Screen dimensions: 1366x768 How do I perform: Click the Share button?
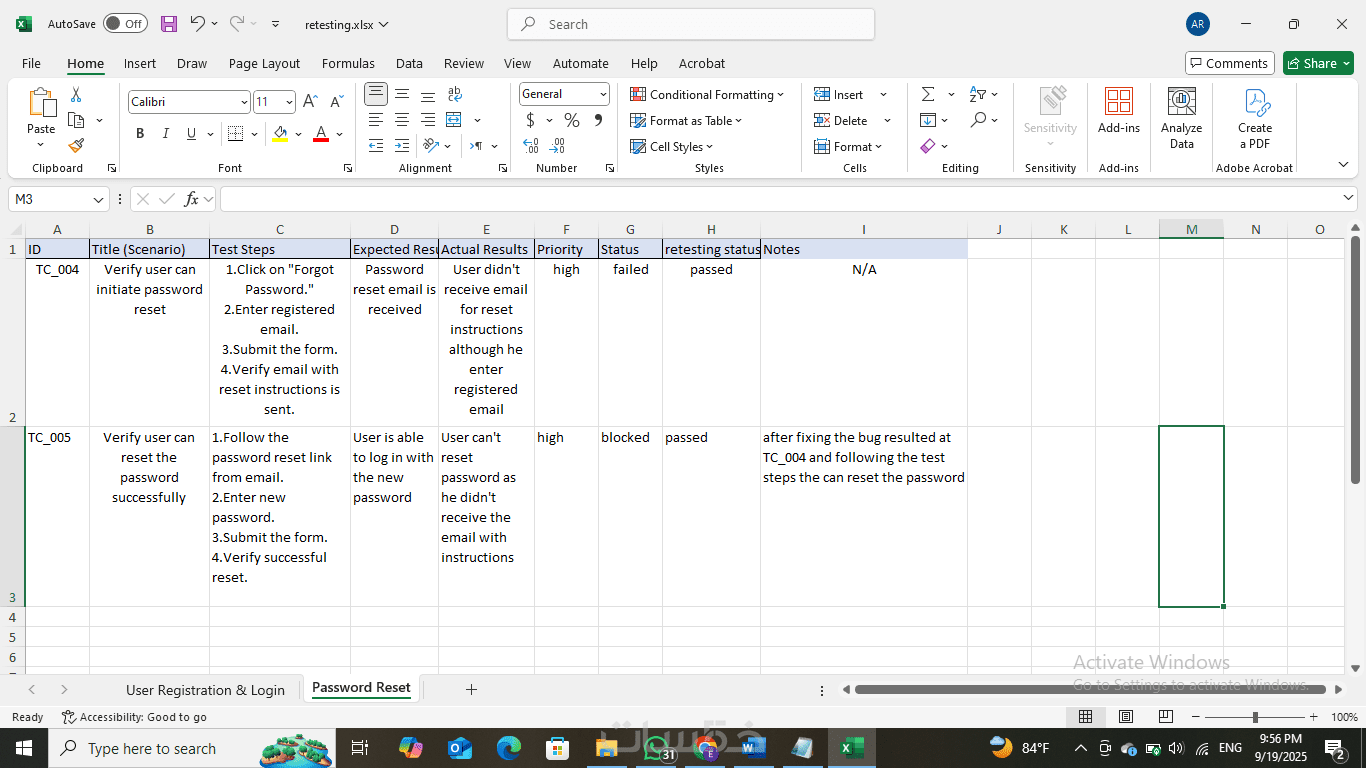tap(1318, 63)
